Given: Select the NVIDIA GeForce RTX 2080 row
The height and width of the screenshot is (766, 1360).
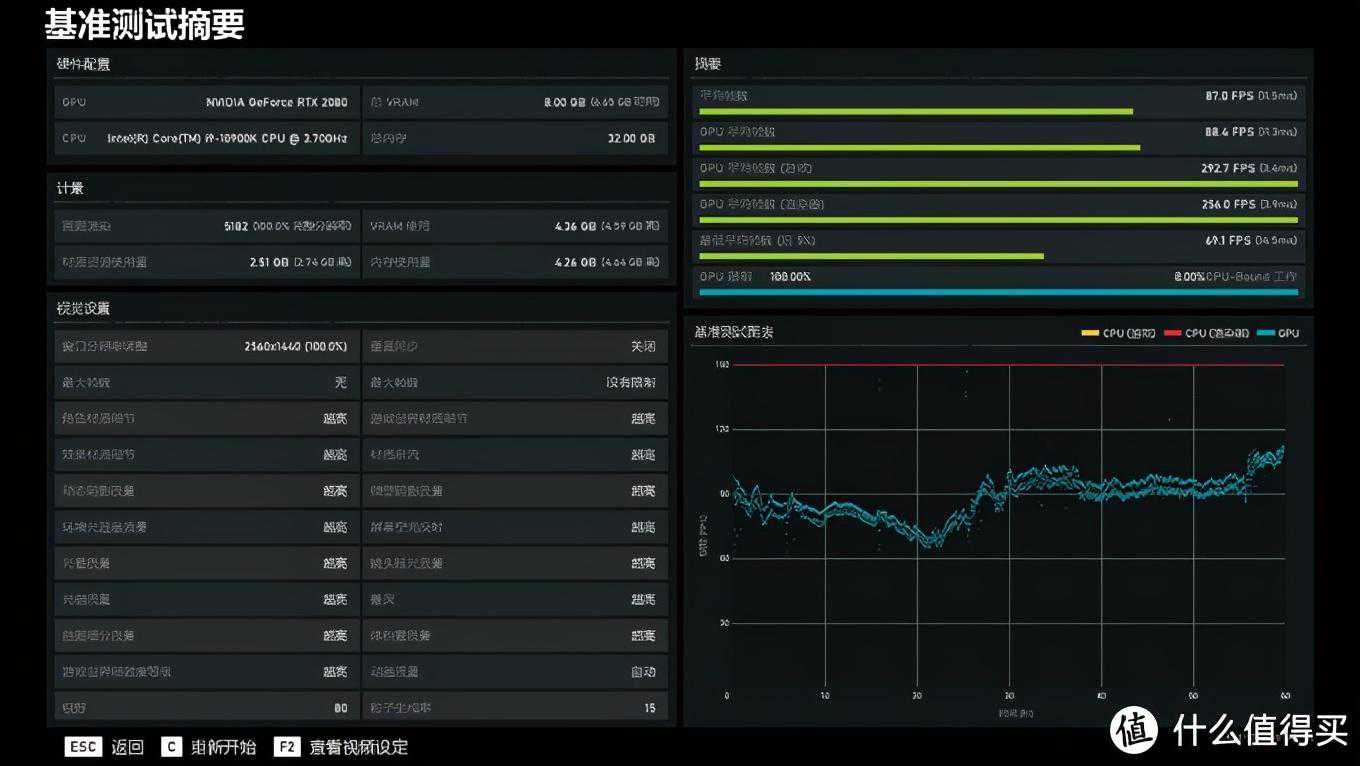Looking at the screenshot, I should tap(206, 102).
